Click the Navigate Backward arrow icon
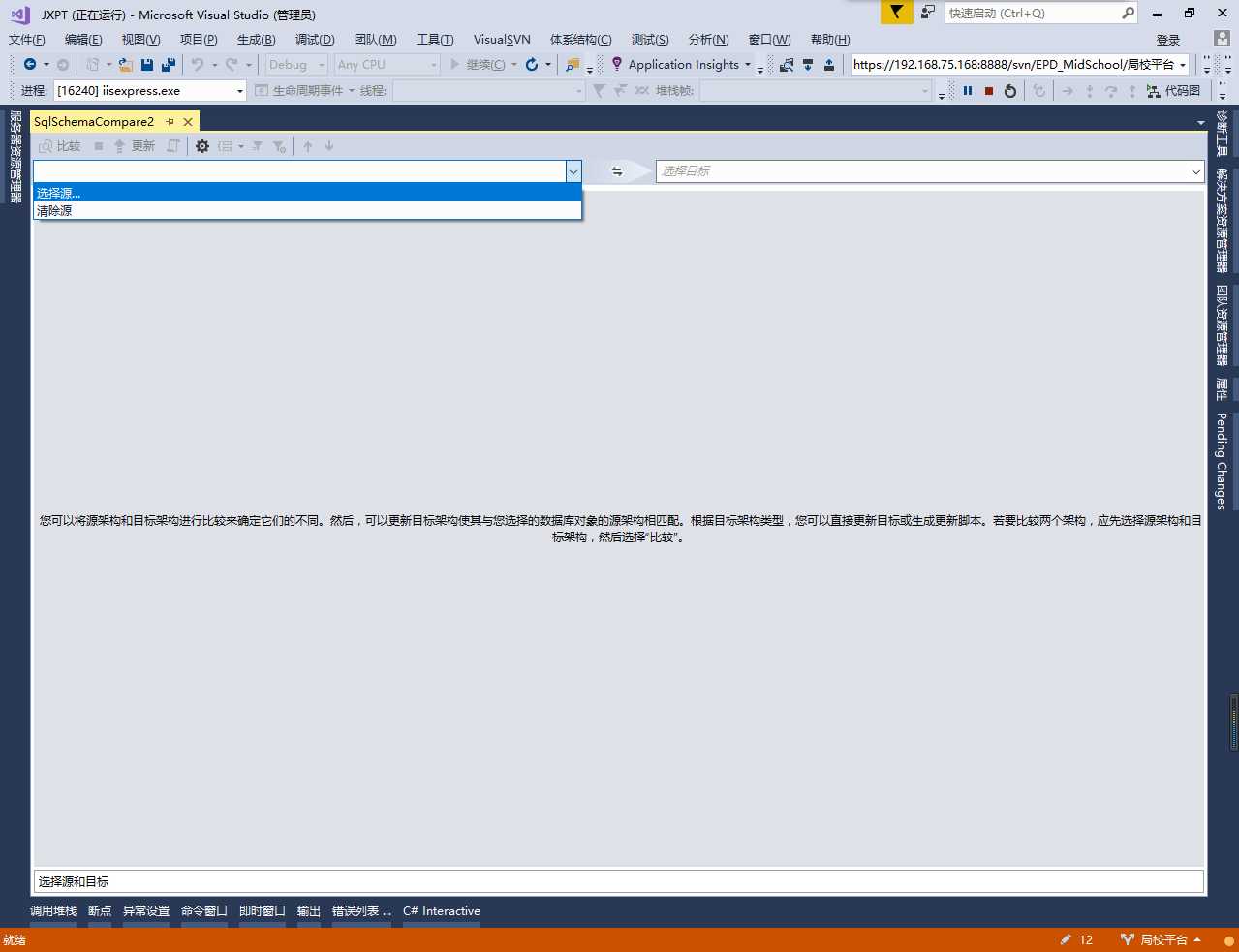Screen dimensions: 1239x952 coord(30,65)
